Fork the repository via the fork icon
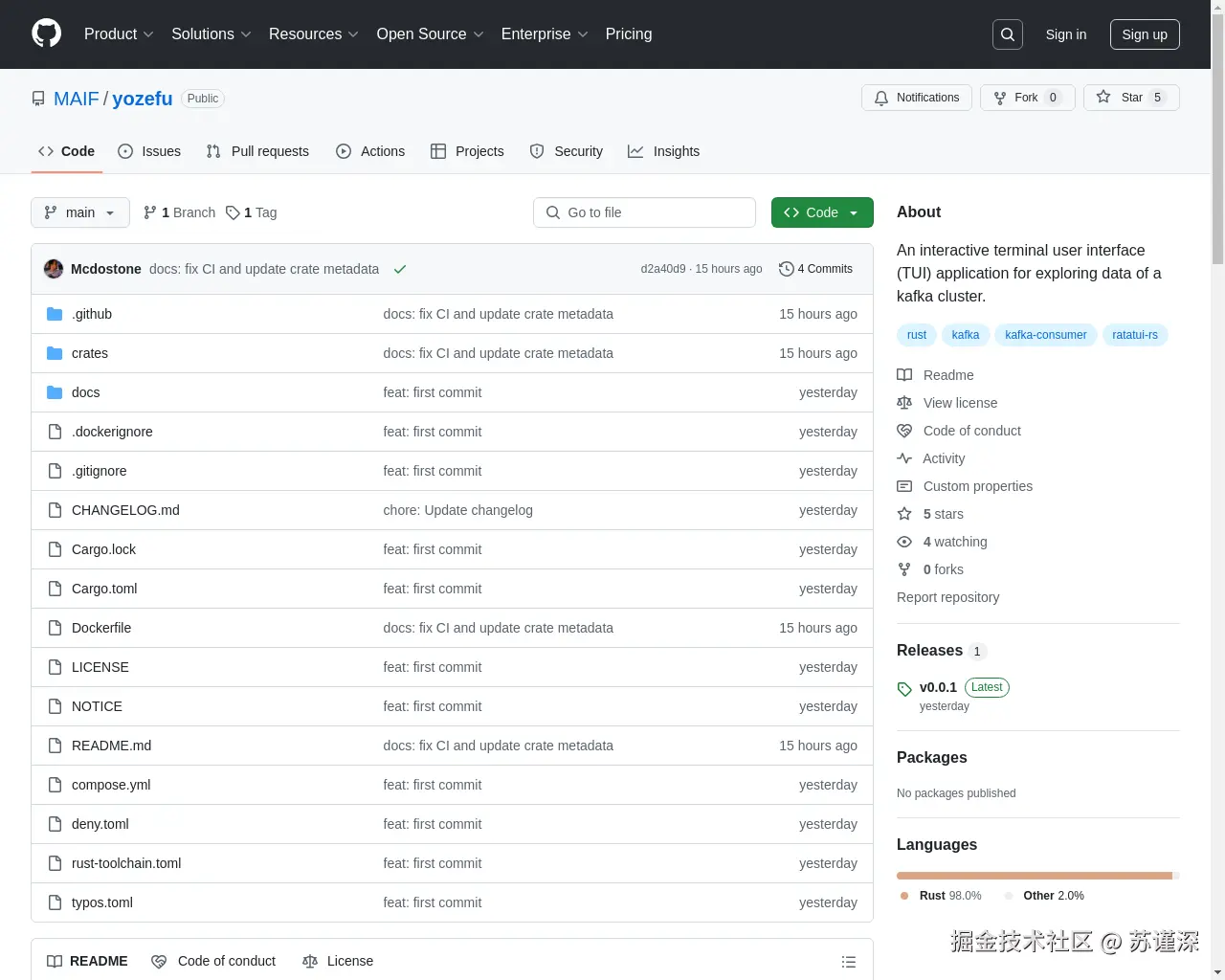 pyautogui.click(x=999, y=97)
